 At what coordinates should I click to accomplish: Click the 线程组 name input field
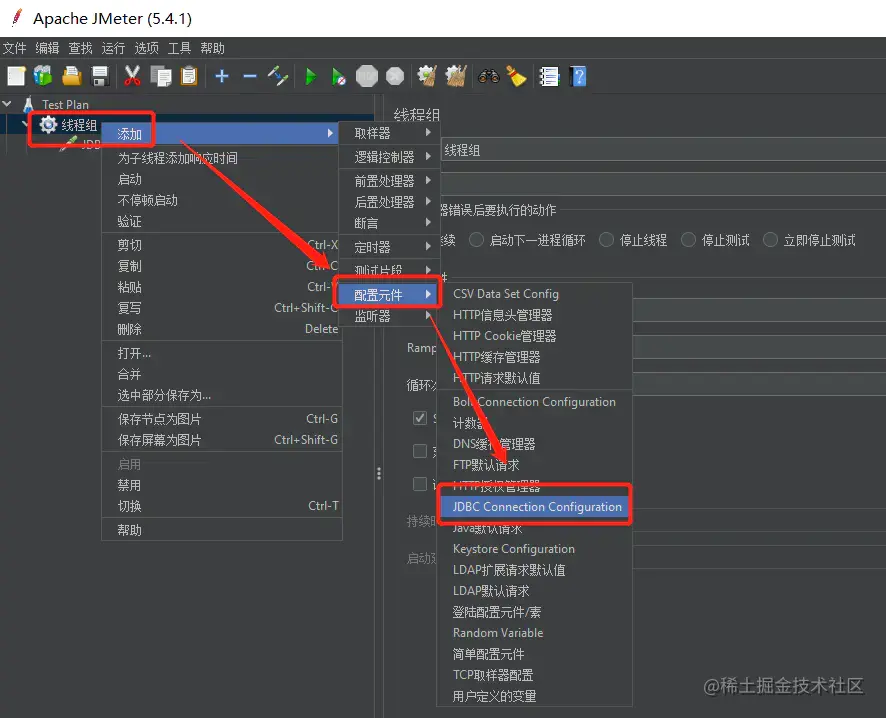663,150
